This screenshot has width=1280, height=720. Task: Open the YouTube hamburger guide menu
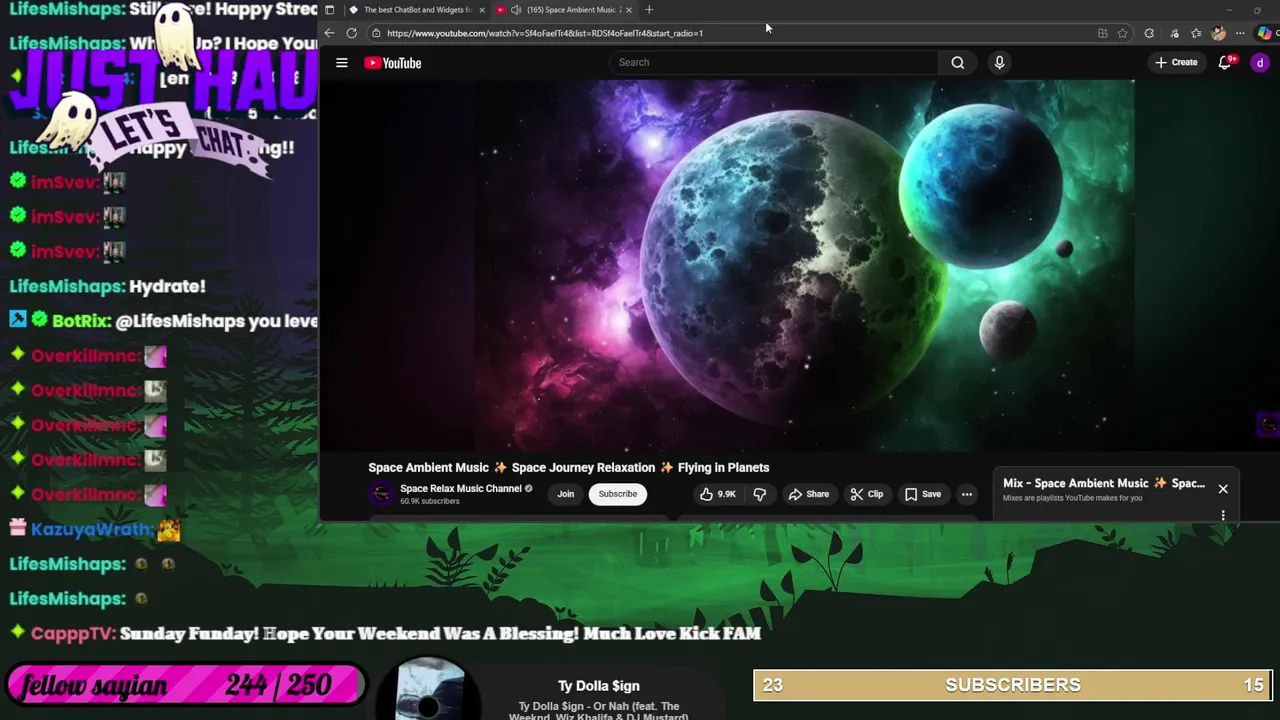342,63
